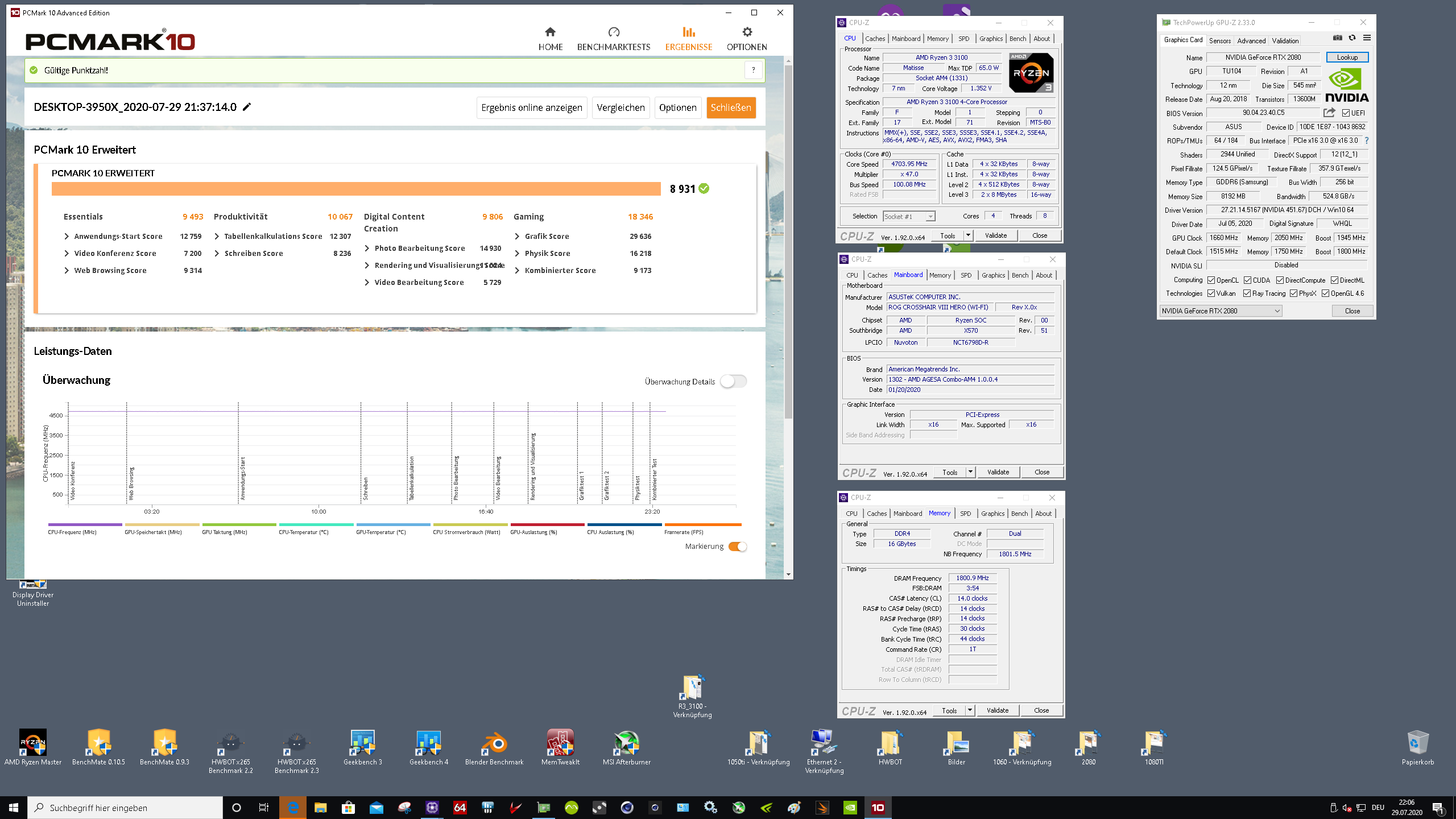Click the GPU-Z screenshot camera icon

[x=1338, y=38]
